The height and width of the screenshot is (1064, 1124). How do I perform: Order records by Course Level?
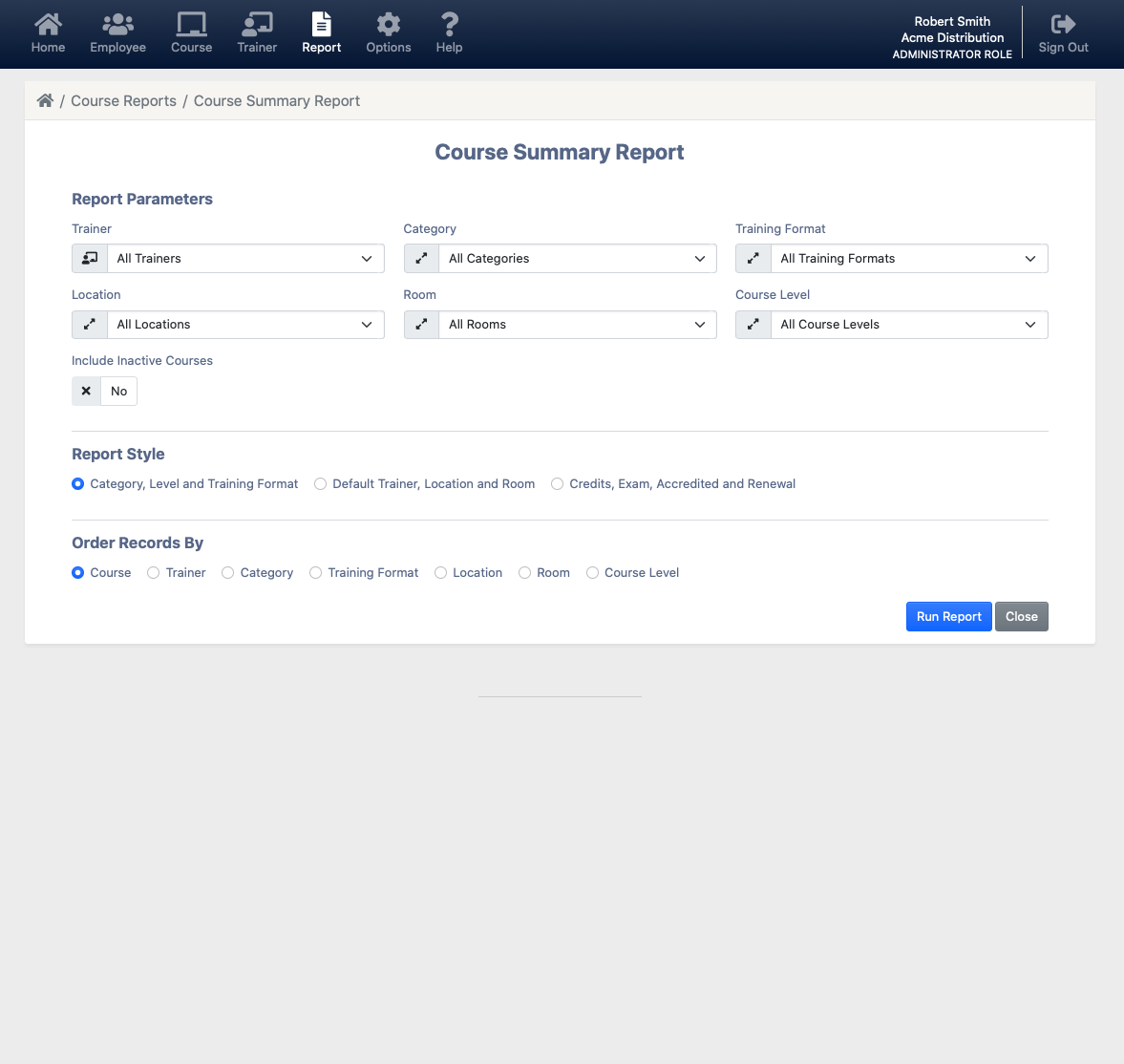(592, 573)
